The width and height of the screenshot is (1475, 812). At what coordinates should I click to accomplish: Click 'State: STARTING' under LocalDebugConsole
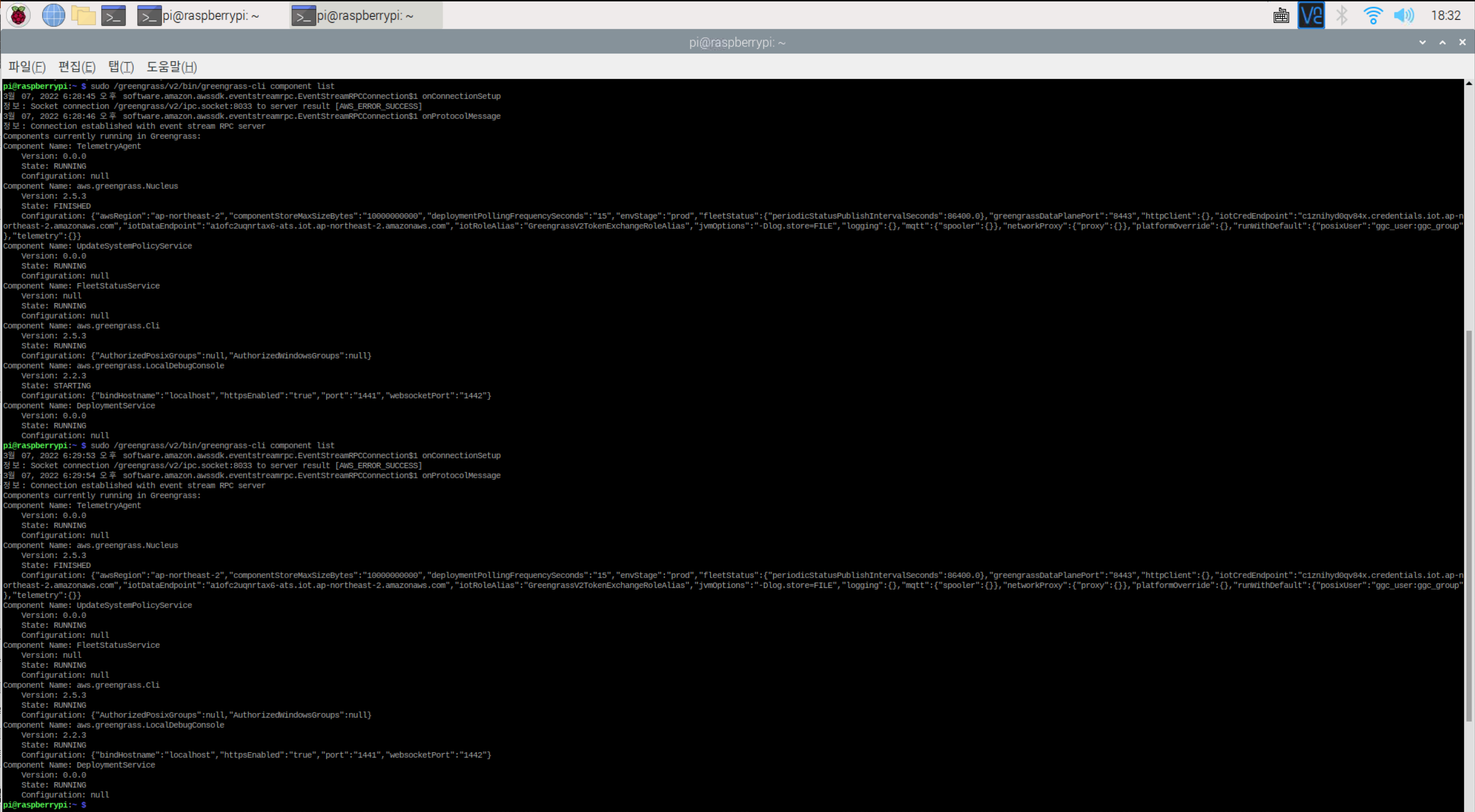click(x=56, y=386)
